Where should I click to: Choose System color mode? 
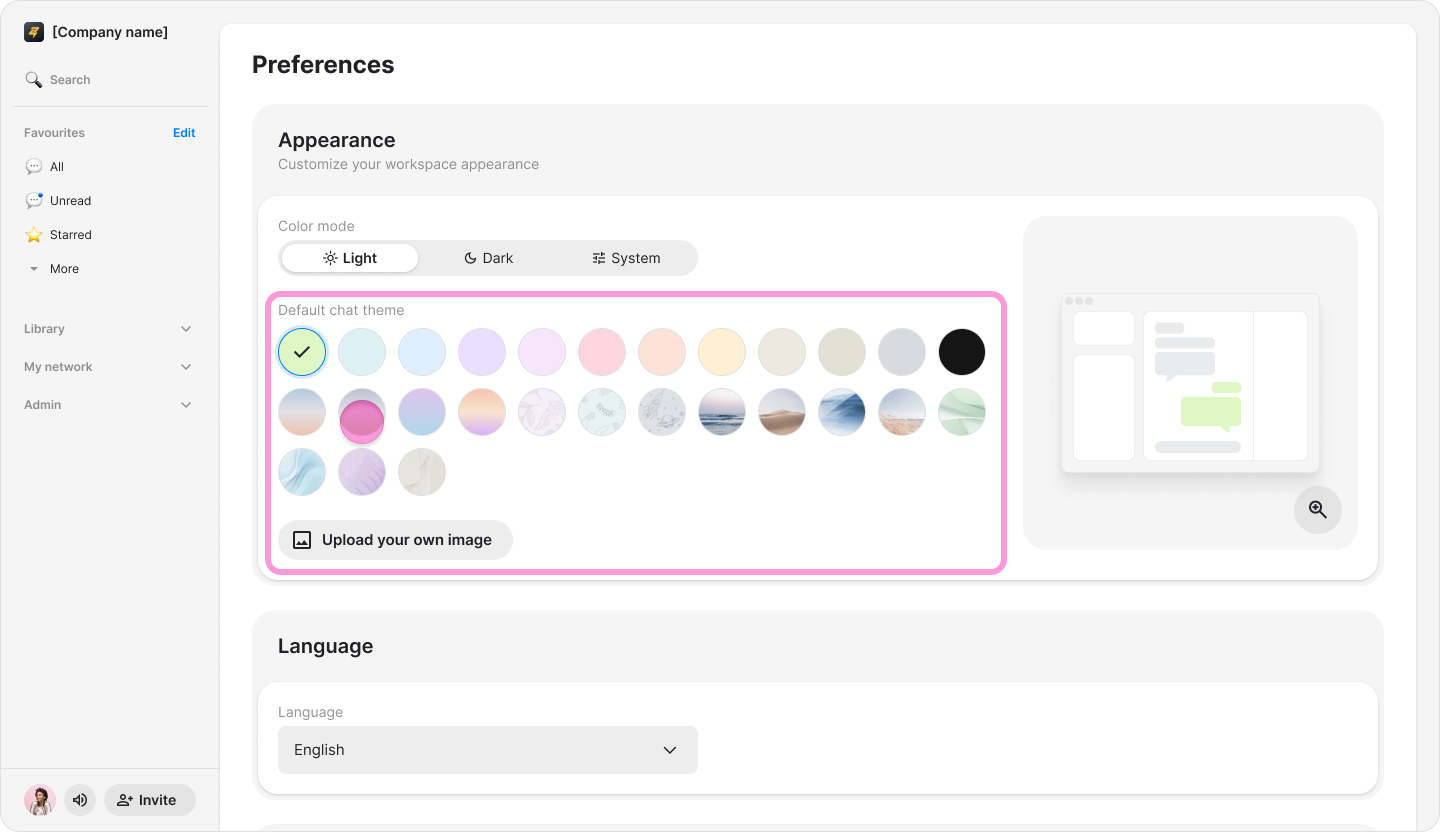[x=626, y=258]
